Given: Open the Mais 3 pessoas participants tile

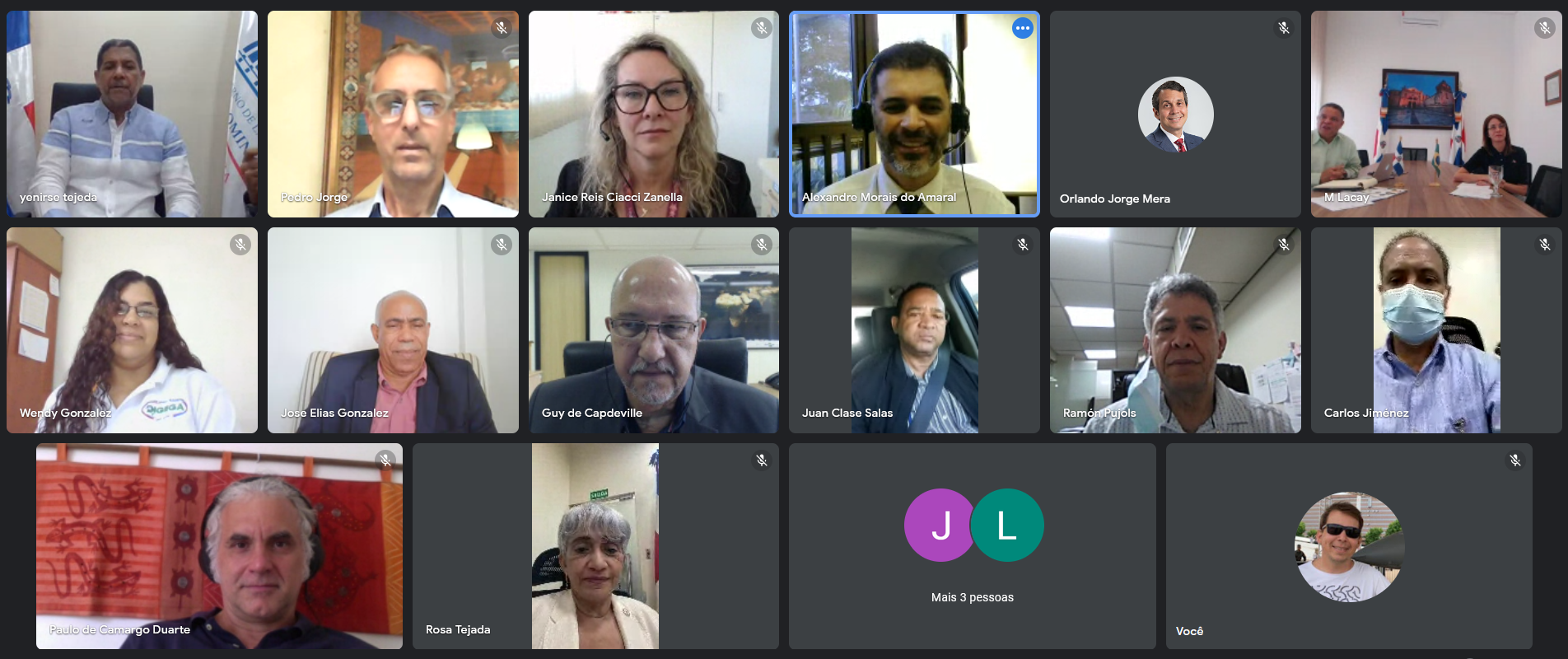Looking at the screenshot, I should tap(972, 546).
